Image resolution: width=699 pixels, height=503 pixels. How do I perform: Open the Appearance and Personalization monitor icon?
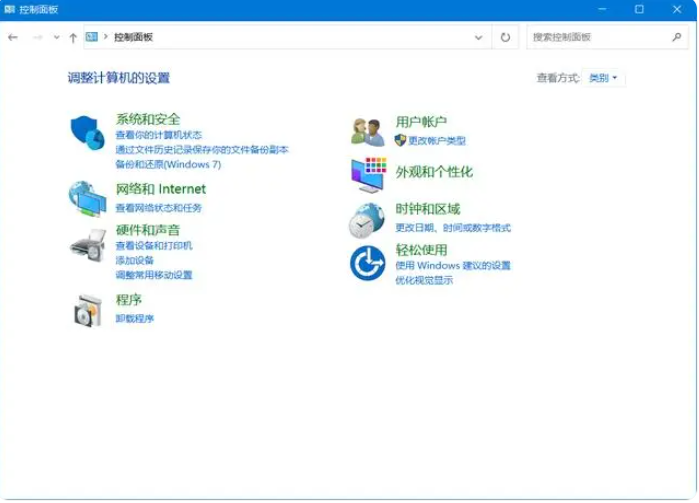pos(367,174)
